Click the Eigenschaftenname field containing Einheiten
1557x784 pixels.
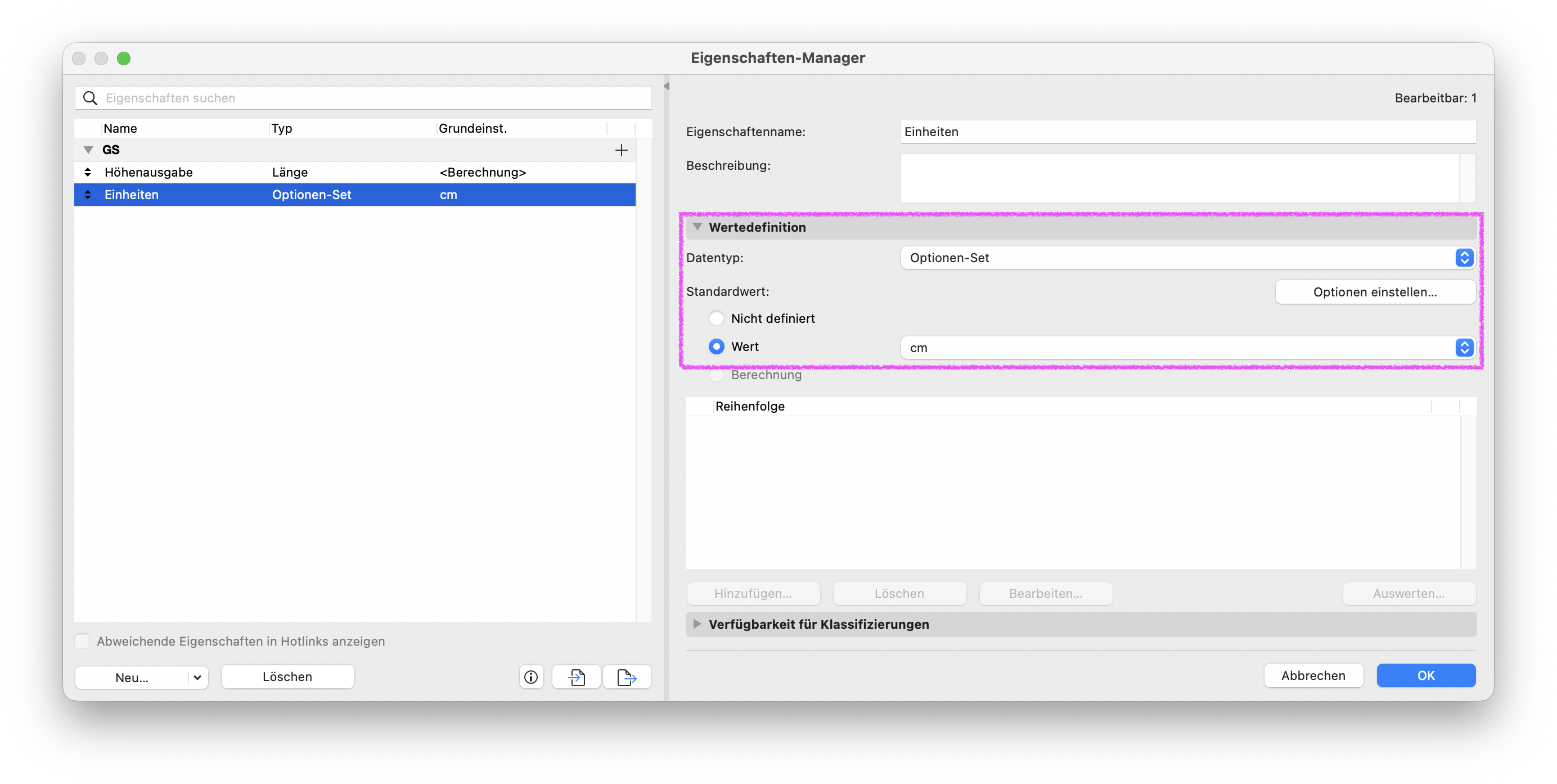(x=1187, y=132)
